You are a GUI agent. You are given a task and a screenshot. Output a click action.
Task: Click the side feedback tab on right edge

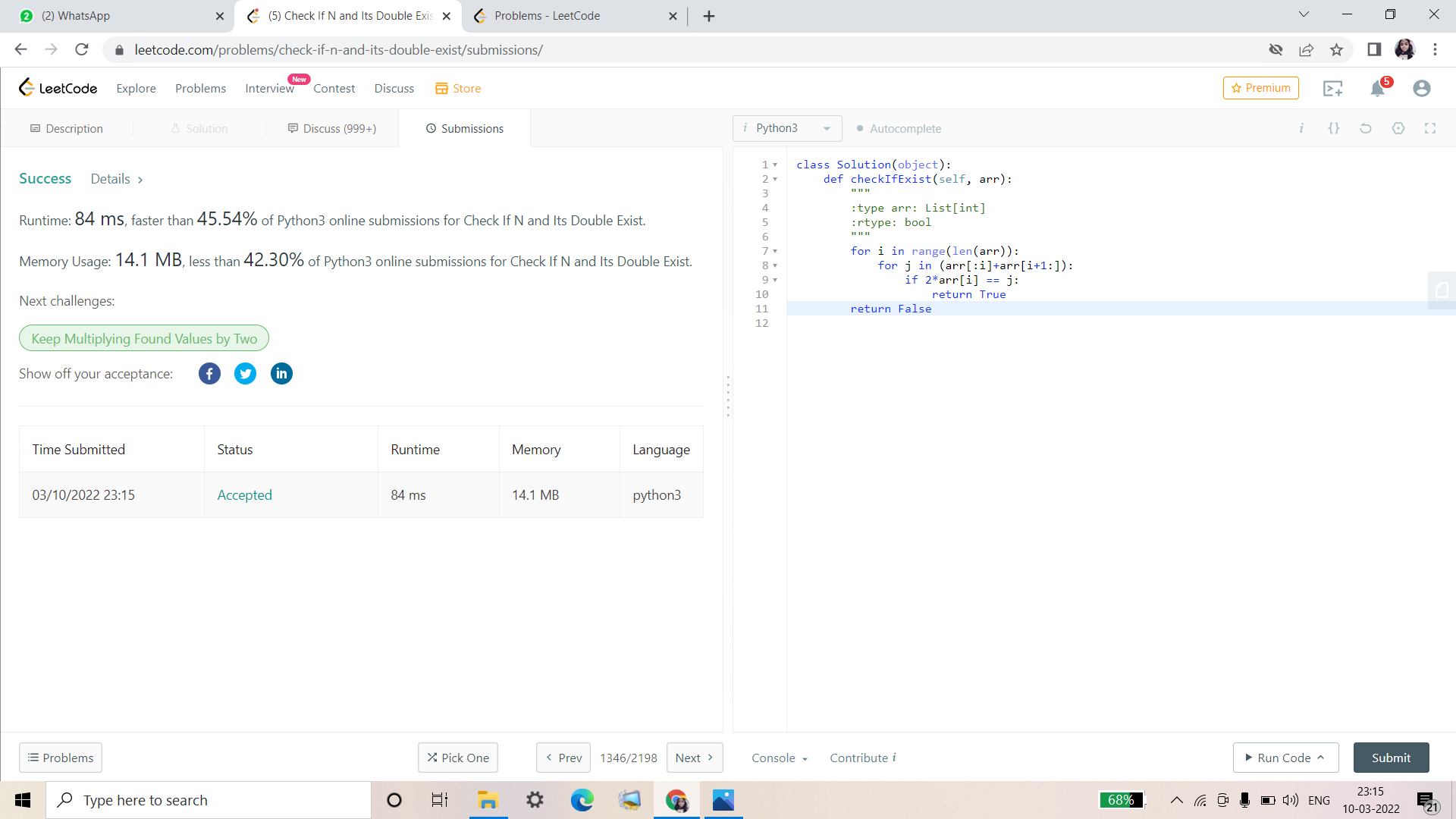(x=1442, y=290)
